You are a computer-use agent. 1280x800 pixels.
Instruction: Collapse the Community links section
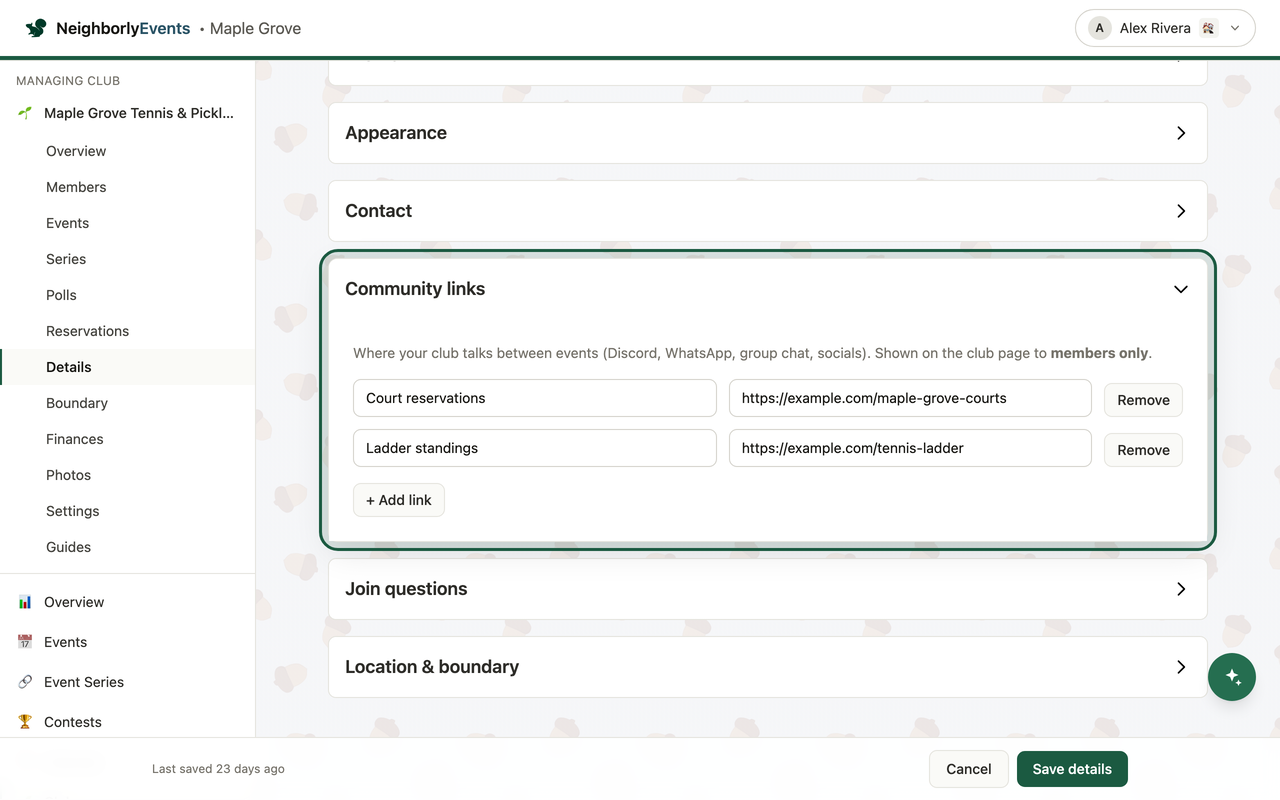(768, 289)
